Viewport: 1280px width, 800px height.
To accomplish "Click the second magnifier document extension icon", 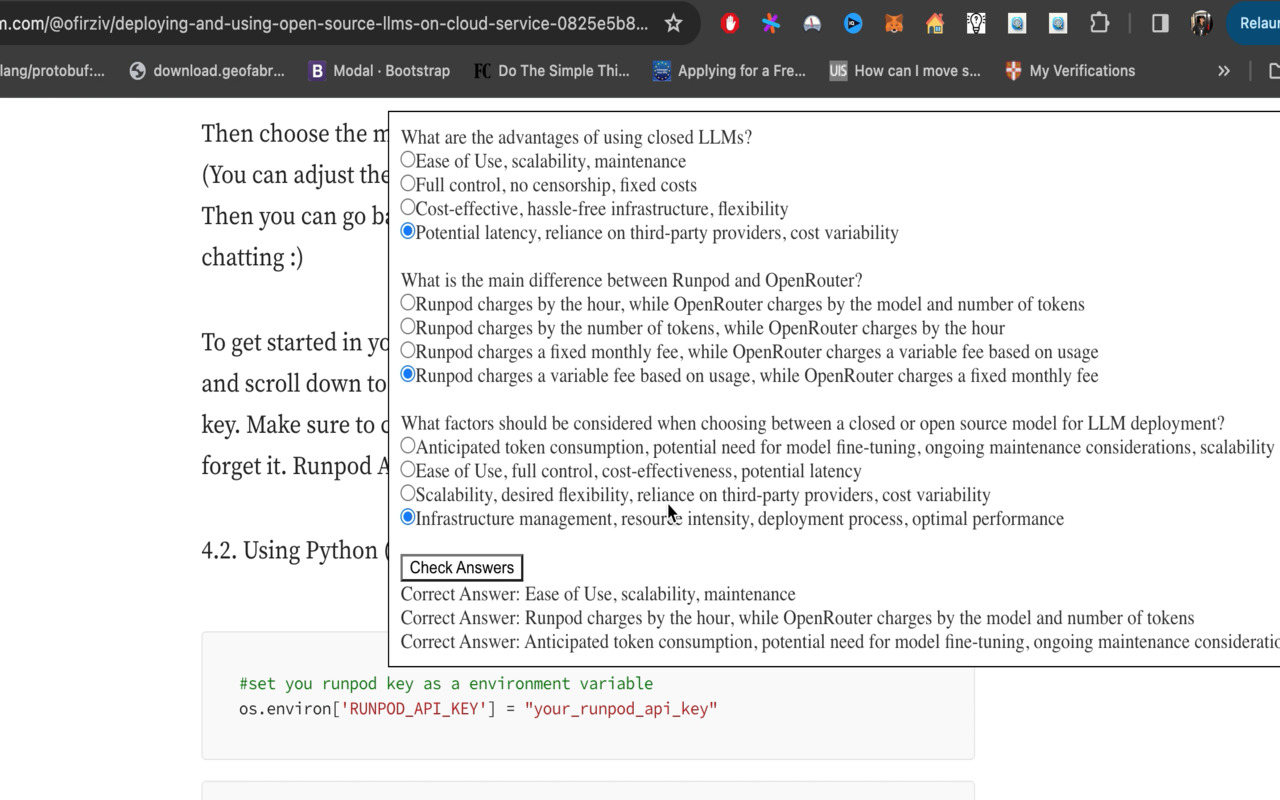I will click(x=1058, y=23).
